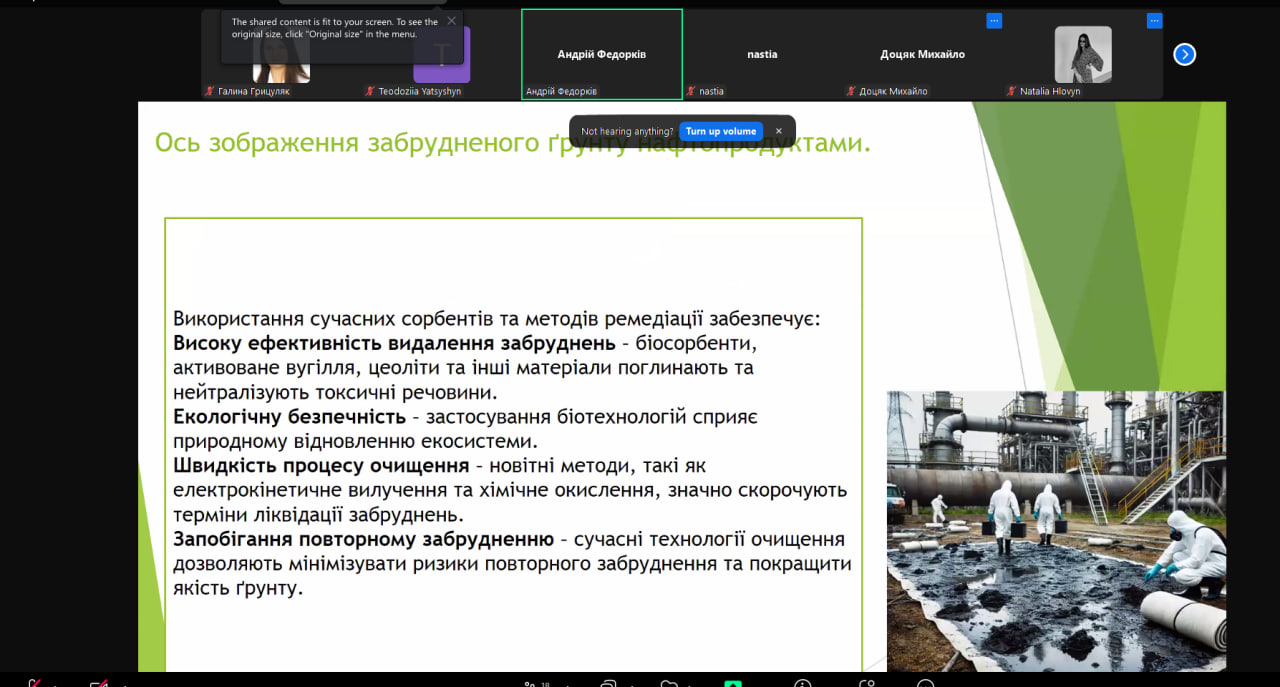Dismiss the "Not hearing anything?" notification
The height and width of the screenshot is (687, 1280).
(779, 131)
